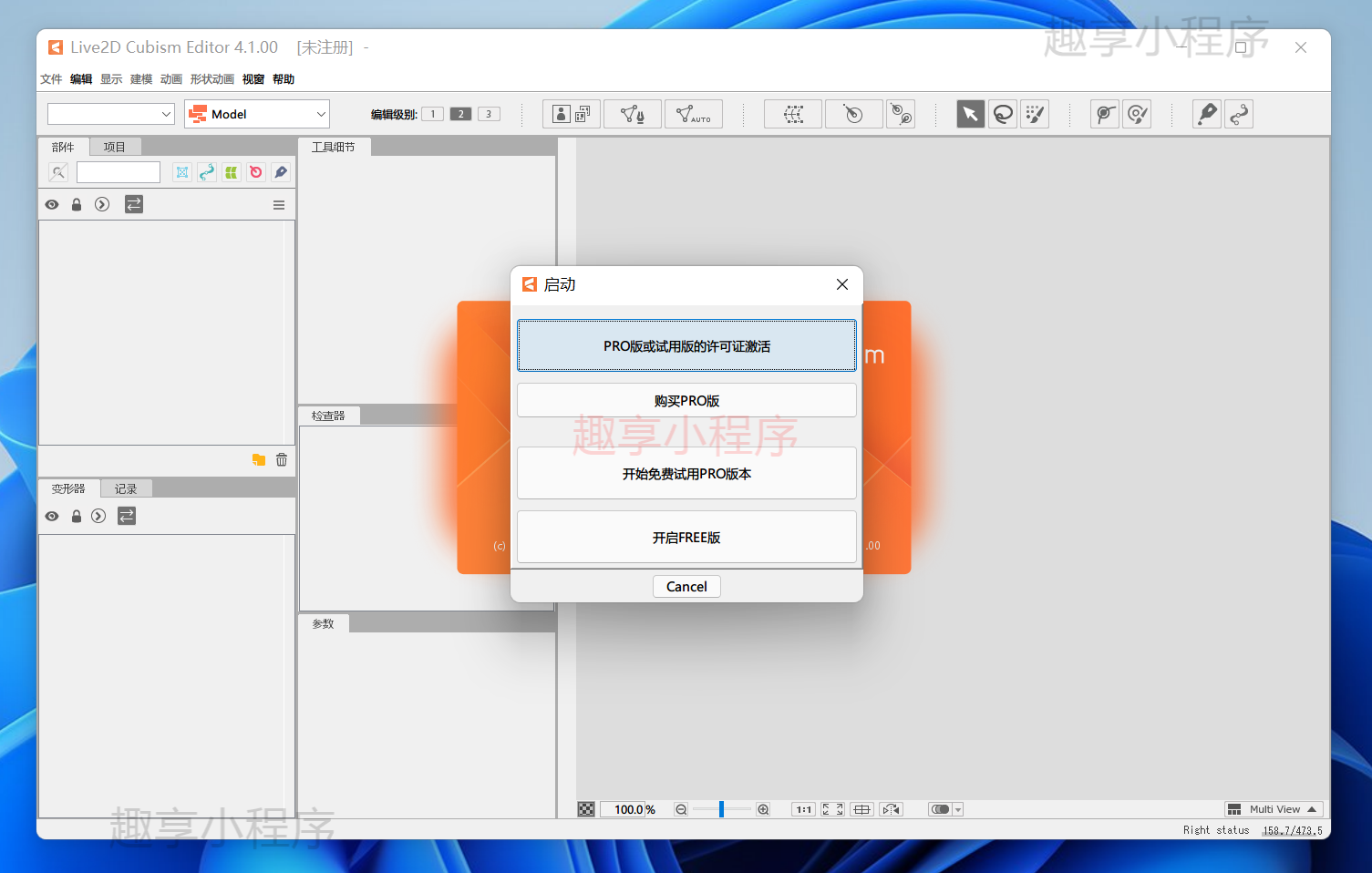The height and width of the screenshot is (873, 1372).
Task: Select the lasso selection tool
Action: 1003,114
